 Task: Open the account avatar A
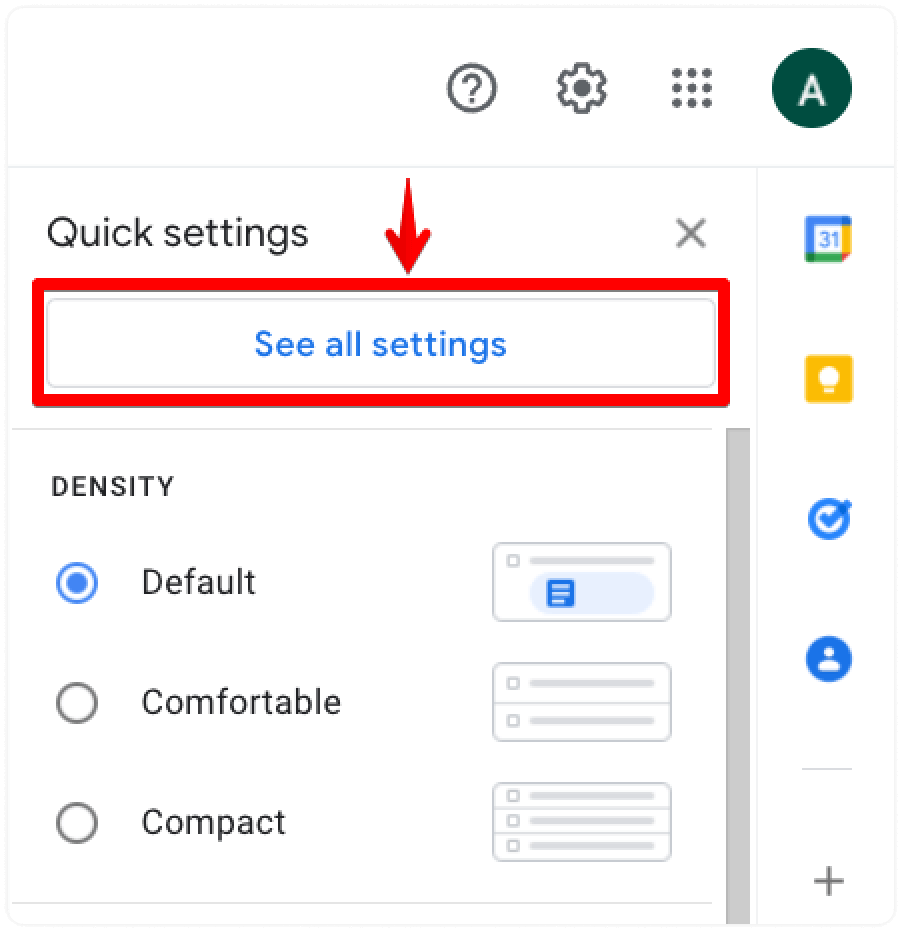tap(812, 88)
